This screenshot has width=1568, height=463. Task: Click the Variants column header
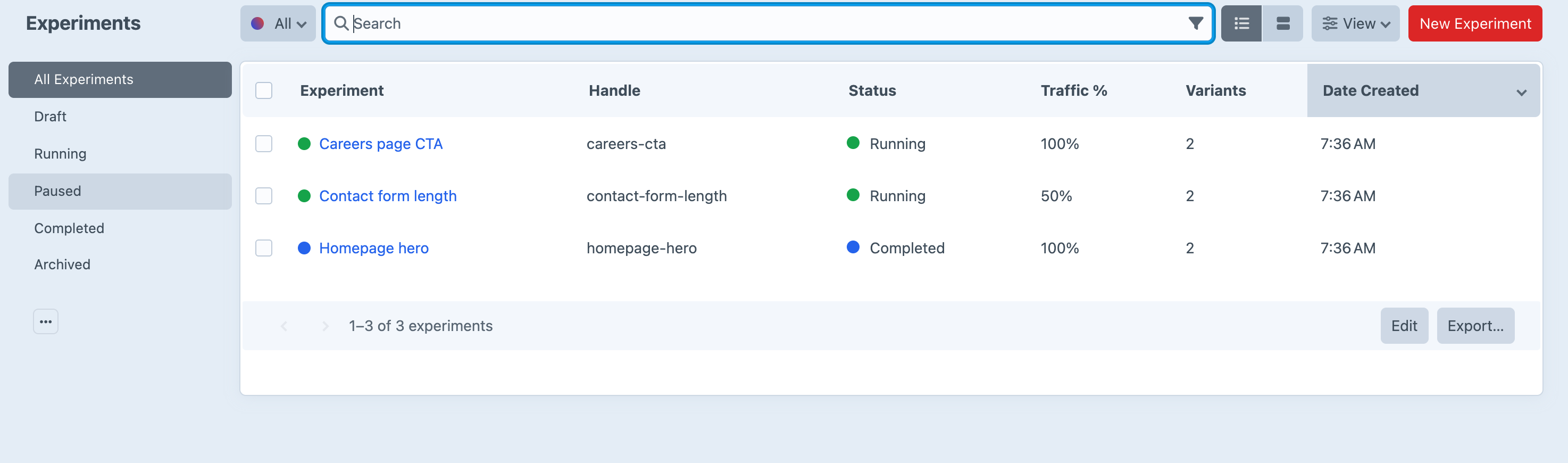pyautogui.click(x=1215, y=90)
